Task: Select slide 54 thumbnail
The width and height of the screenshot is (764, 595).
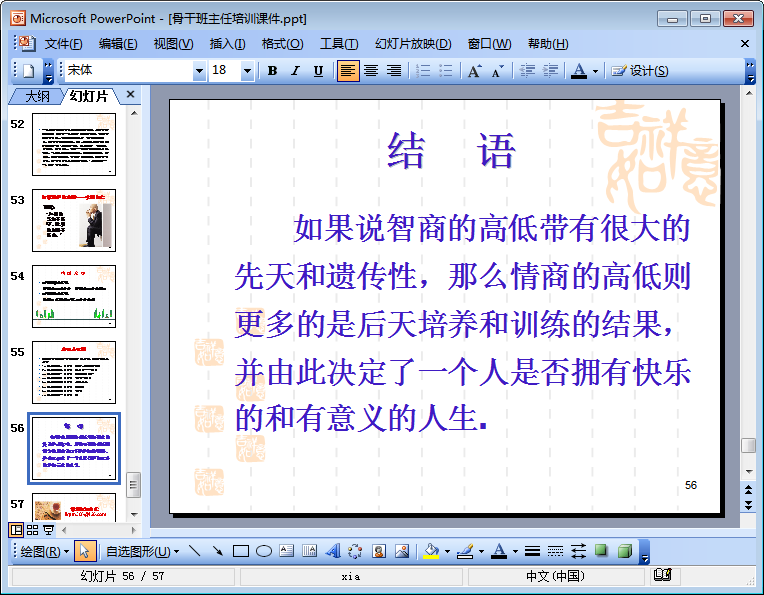Action: pyautogui.click(x=74, y=296)
